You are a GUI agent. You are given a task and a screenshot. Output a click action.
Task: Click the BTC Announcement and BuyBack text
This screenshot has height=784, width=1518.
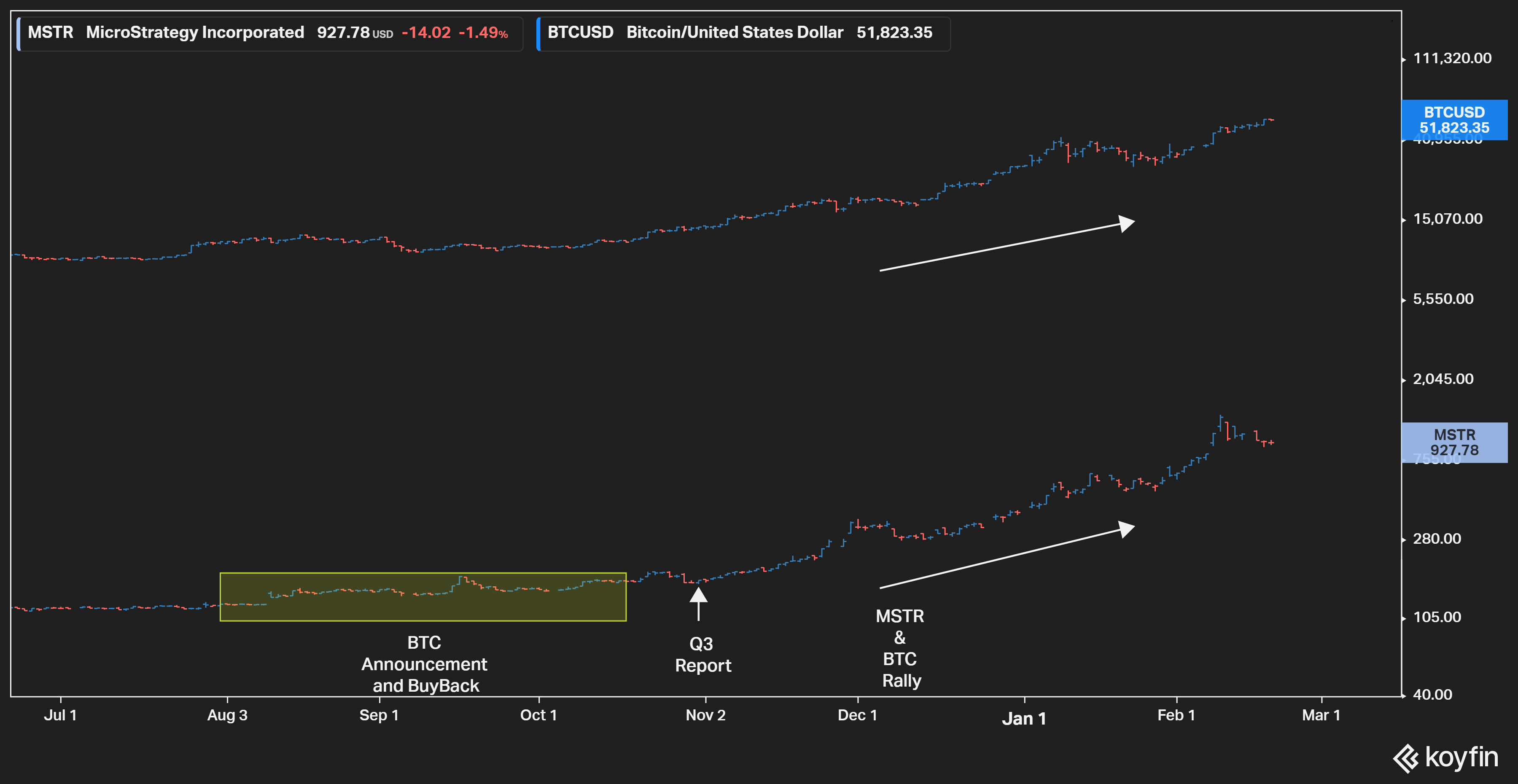point(424,664)
